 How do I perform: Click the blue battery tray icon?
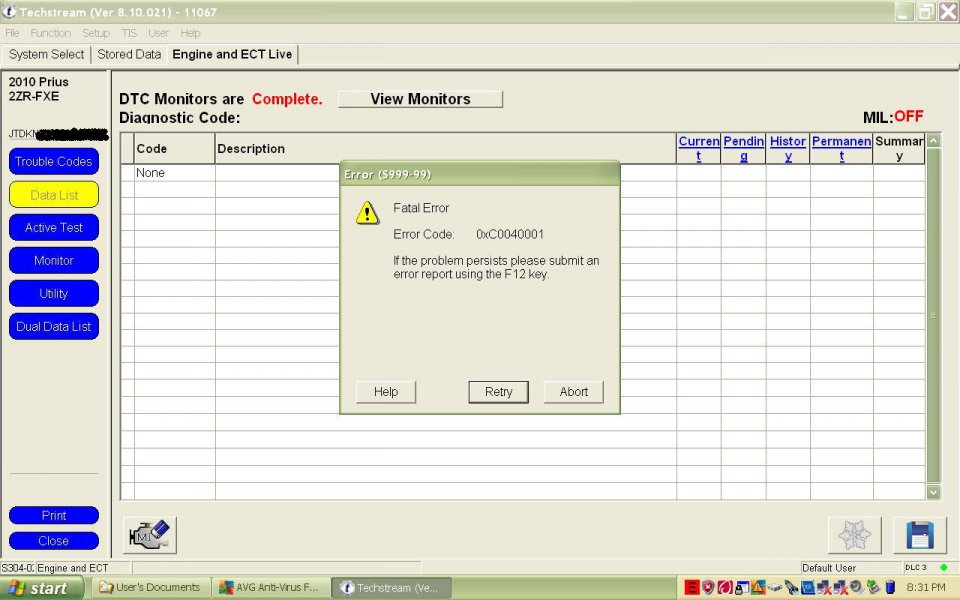890,588
